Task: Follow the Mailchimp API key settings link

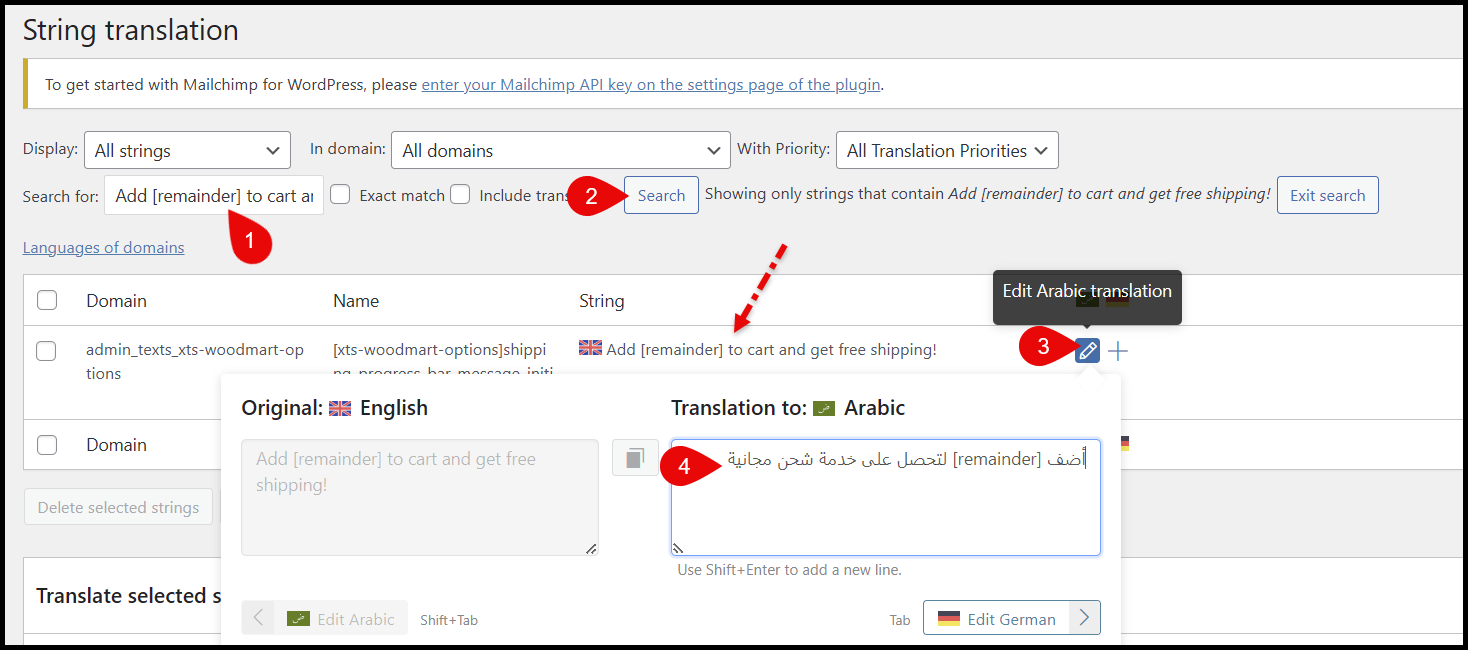Action: tap(650, 84)
